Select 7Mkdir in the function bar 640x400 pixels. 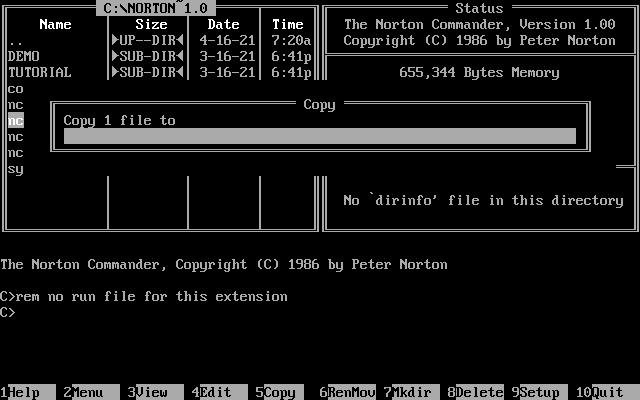coord(411,392)
